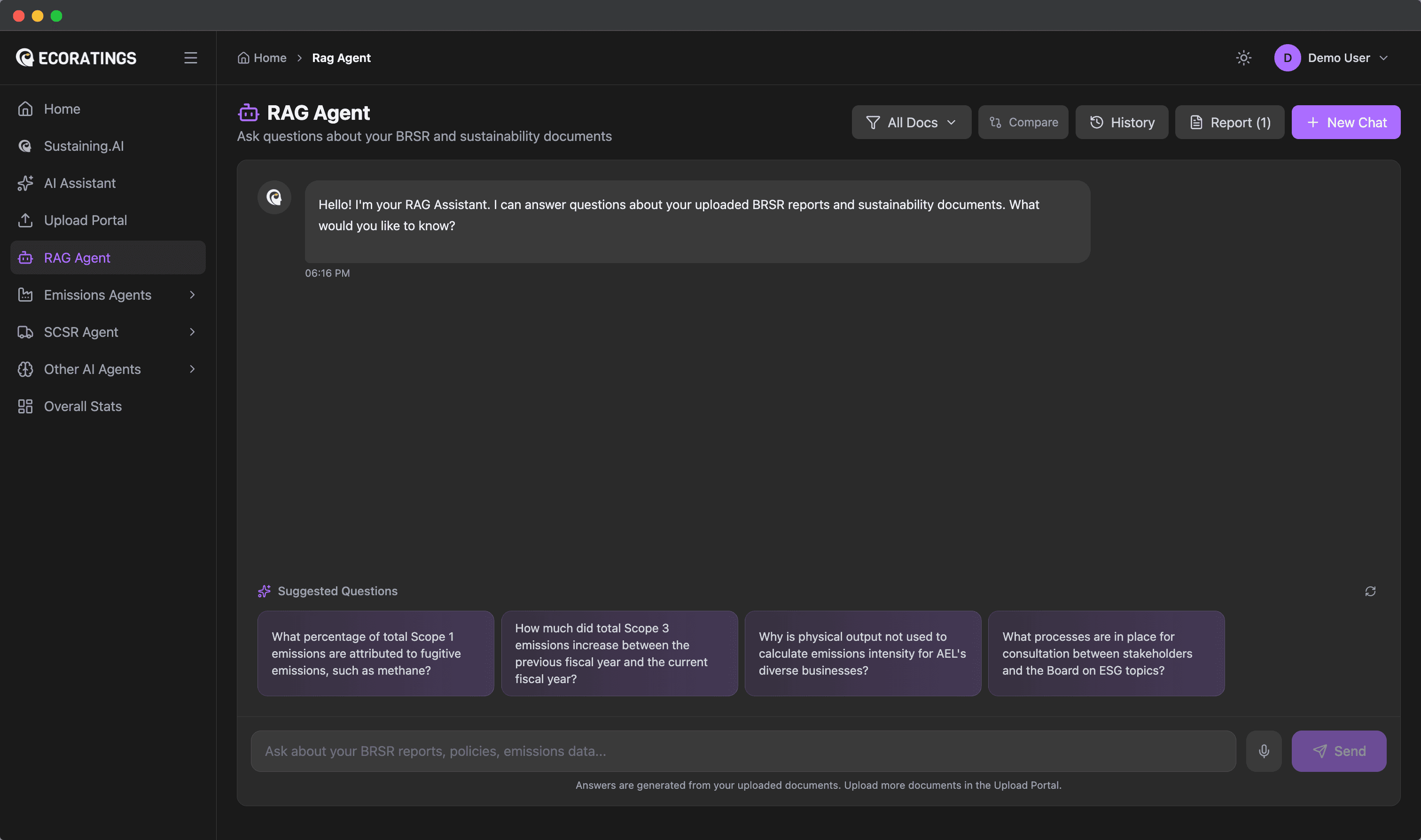Open the All Docs filter dropdown

[911, 122]
